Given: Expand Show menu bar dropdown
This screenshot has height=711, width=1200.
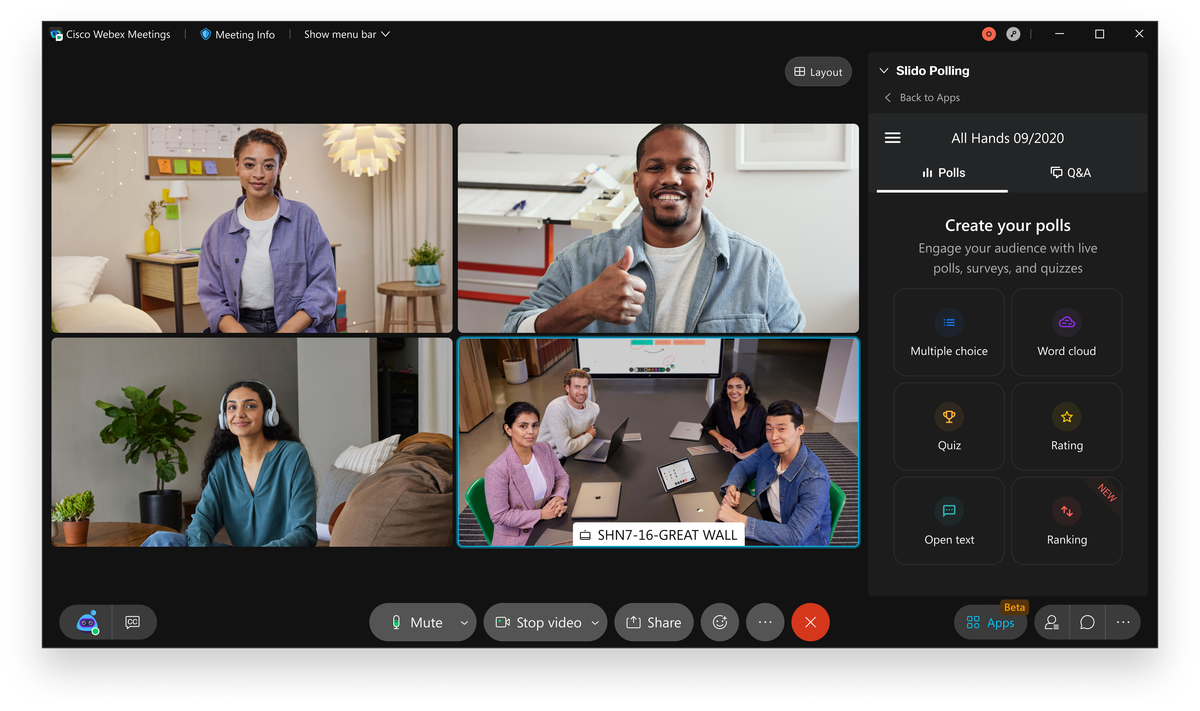Looking at the screenshot, I should [346, 34].
